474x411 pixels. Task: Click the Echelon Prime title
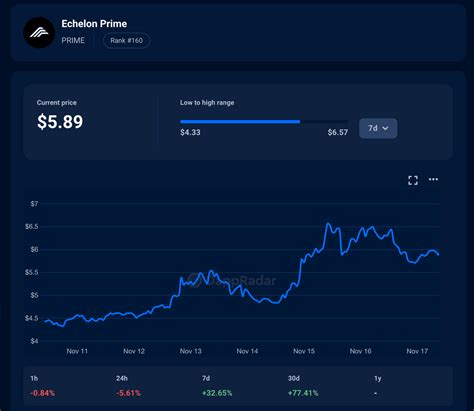coord(94,24)
